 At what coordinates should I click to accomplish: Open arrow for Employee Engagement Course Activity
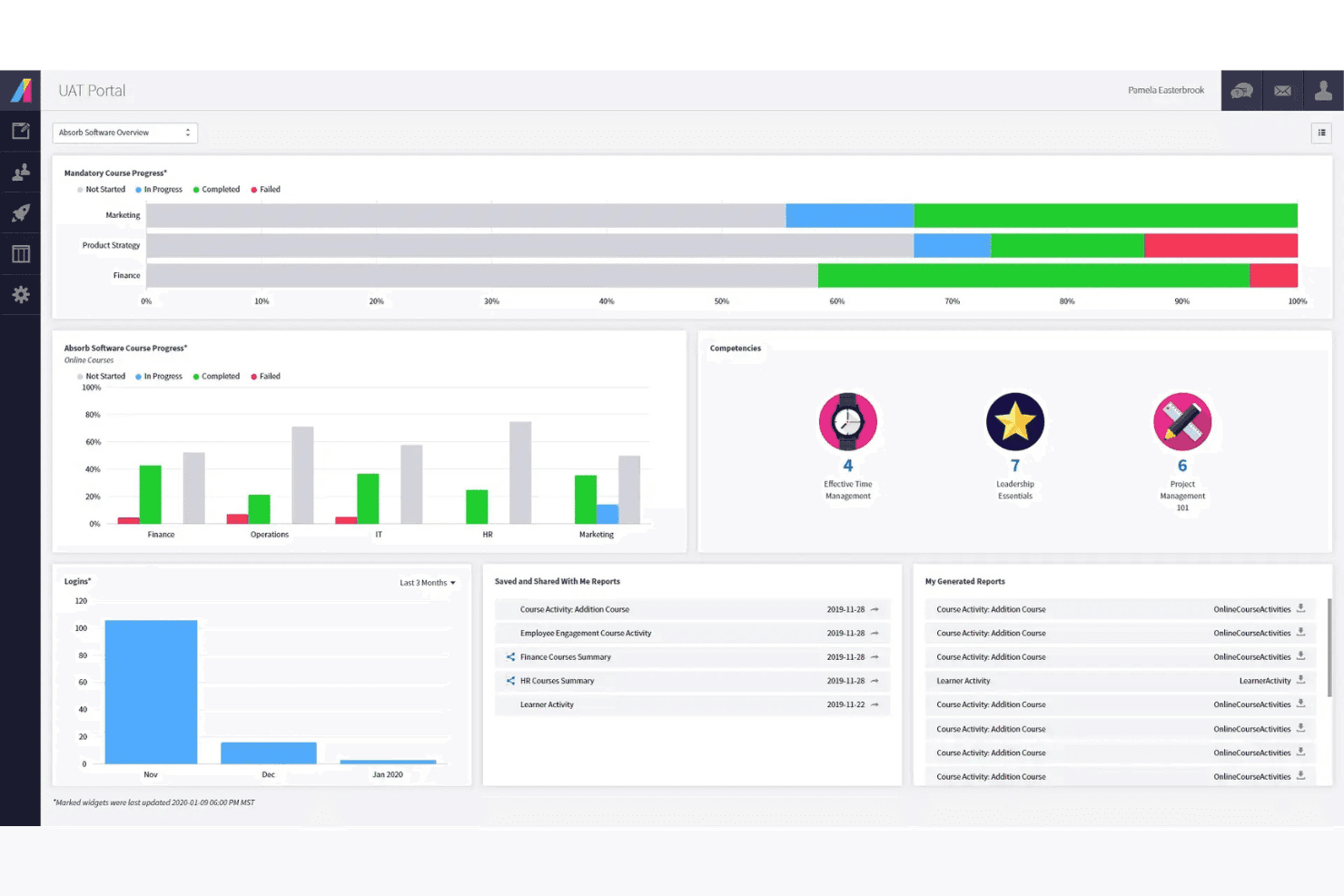pyautogui.click(x=875, y=634)
